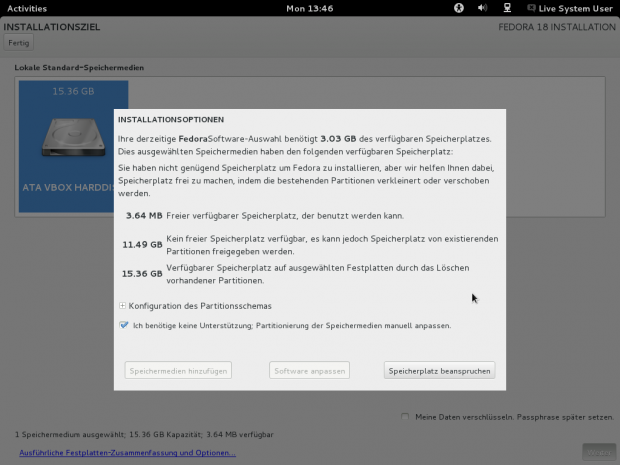Enable 'Meine Daten verschlüsseln' checkbox
Viewport: 620px width, 465px height.
pos(404,416)
